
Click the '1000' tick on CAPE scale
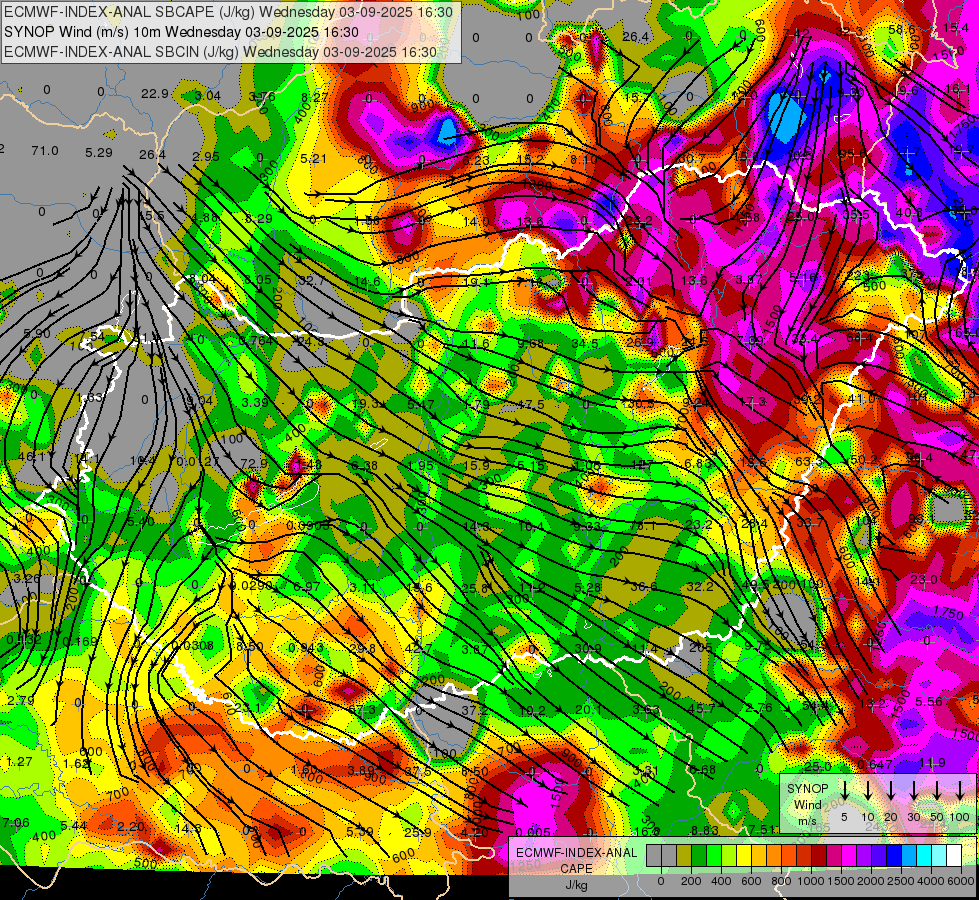(x=811, y=881)
